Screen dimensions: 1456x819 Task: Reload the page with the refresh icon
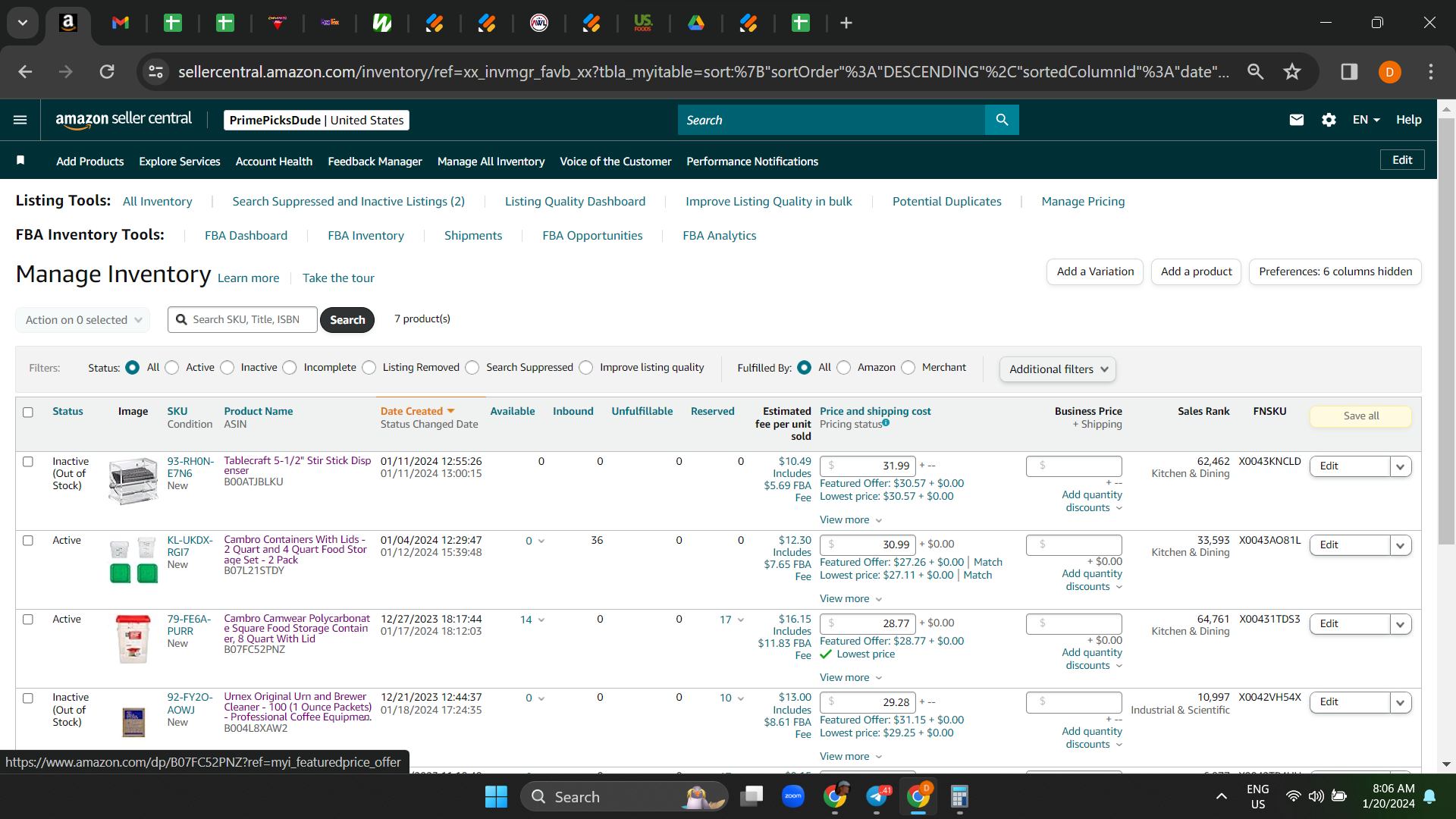[107, 71]
